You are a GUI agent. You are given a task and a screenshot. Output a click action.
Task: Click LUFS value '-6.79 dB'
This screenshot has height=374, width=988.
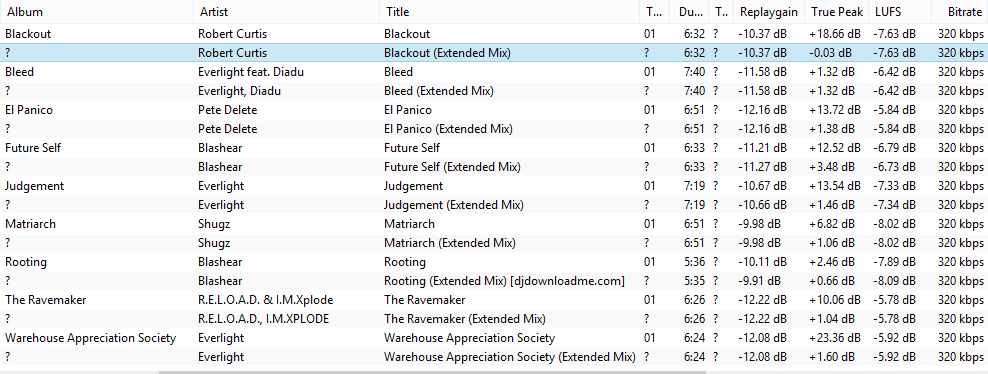tap(895, 148)
